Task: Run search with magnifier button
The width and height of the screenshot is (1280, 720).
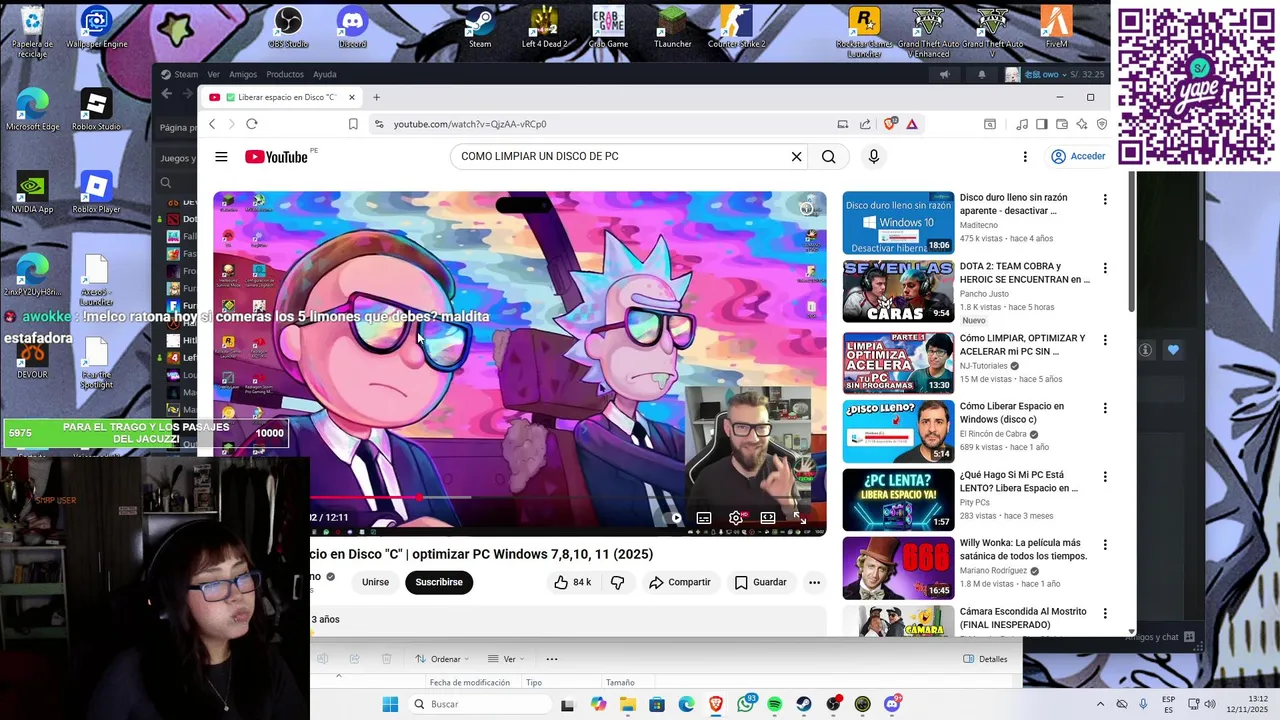Action: point(828,157)
